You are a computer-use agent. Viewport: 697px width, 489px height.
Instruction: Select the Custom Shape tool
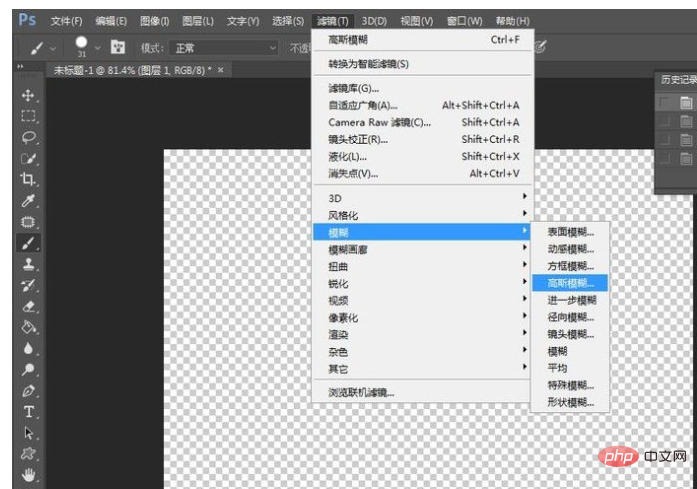tap(28, 453)
